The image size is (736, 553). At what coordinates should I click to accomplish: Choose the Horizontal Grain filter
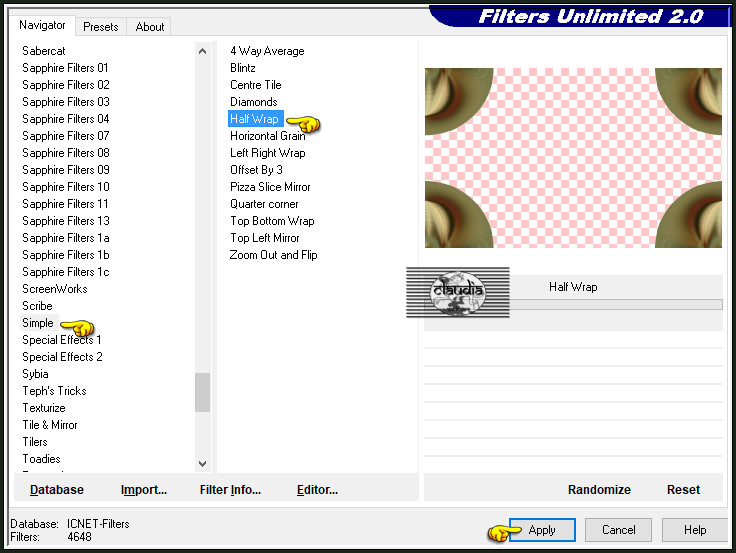coord(268,136)
